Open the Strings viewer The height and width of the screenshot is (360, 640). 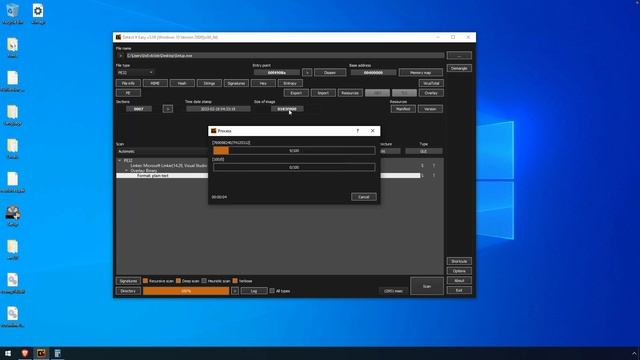pyautogui.click(x=209, y=83)
